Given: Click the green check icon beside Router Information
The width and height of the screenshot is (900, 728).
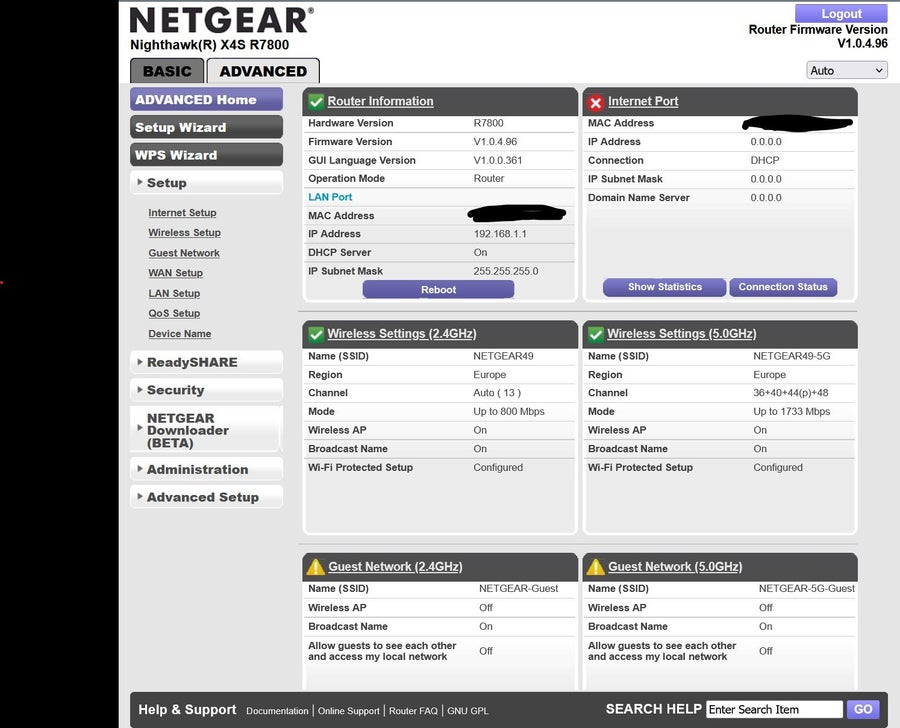Looking at the screenshot, I should [316, 102].
